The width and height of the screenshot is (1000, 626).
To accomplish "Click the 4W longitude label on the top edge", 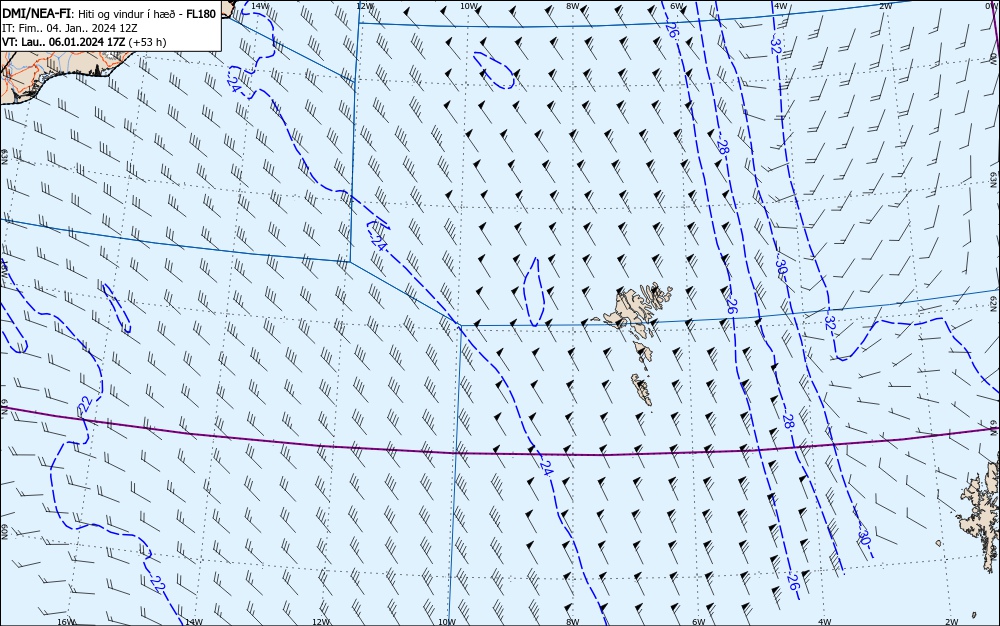I will tap(780, 6).
